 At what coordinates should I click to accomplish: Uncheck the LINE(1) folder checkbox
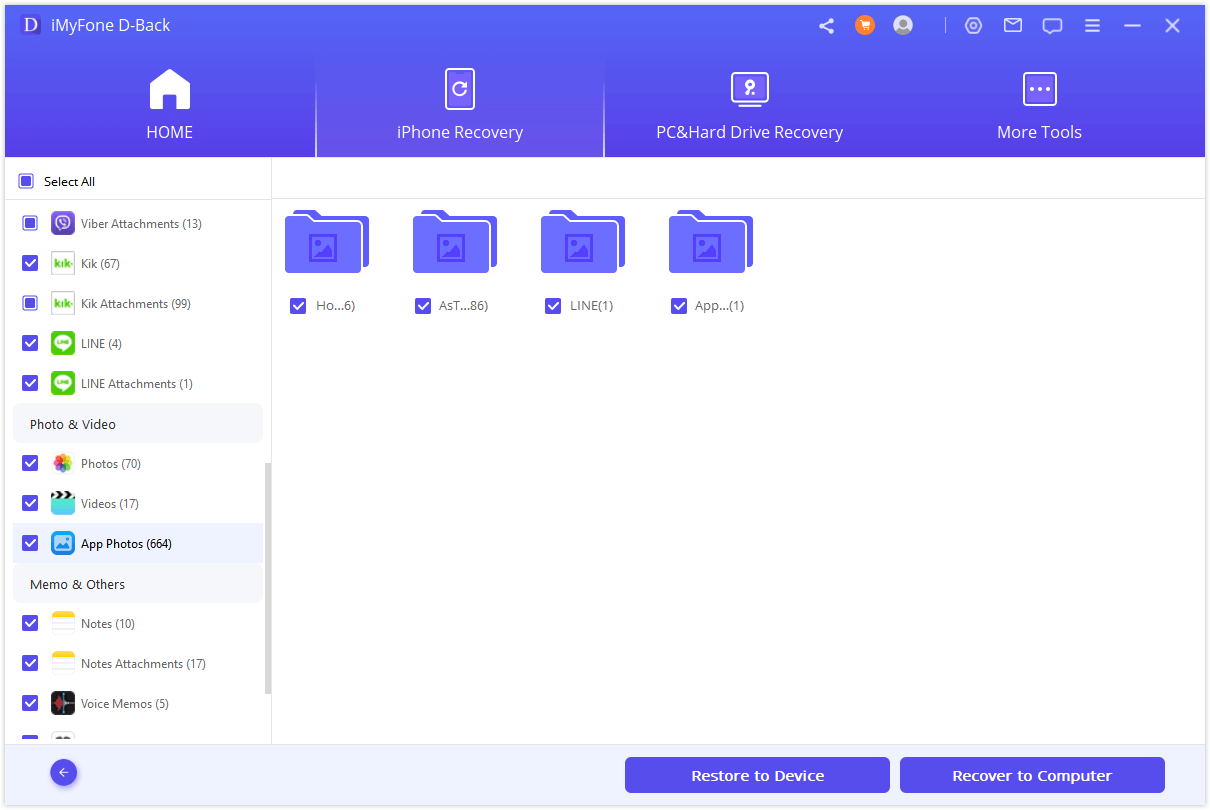pos(553,306)
